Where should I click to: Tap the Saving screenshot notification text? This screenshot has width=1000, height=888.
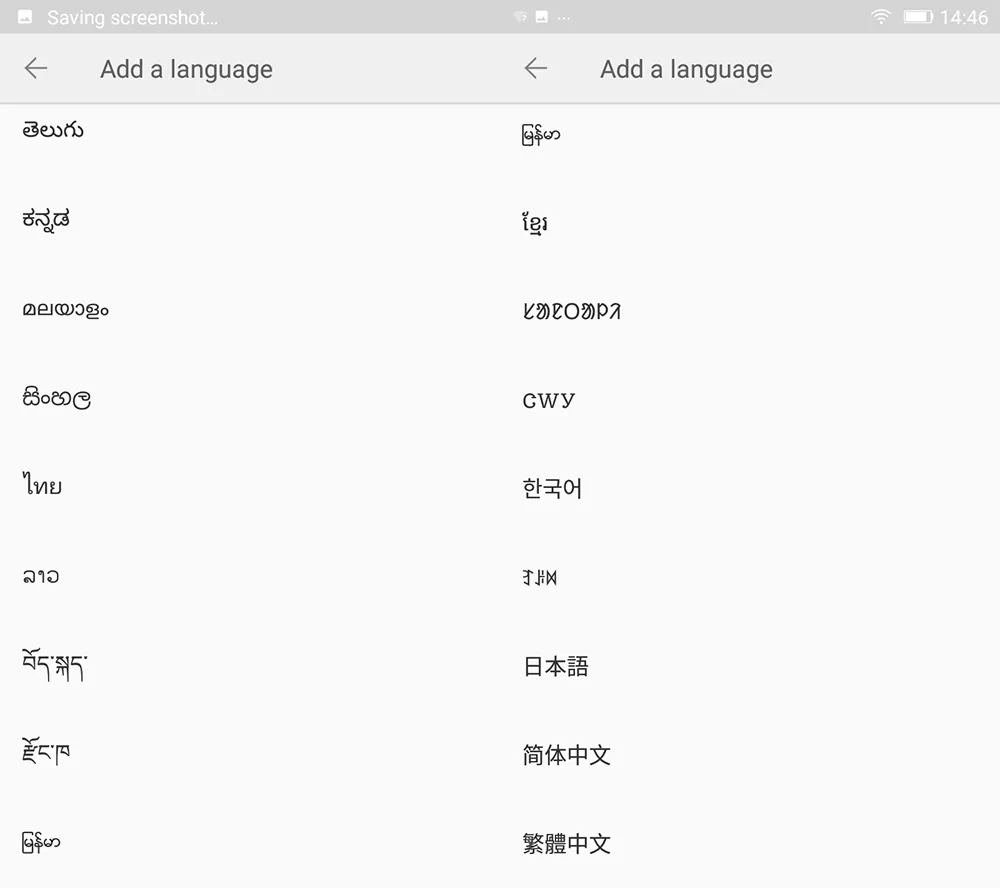pos(133,18)
